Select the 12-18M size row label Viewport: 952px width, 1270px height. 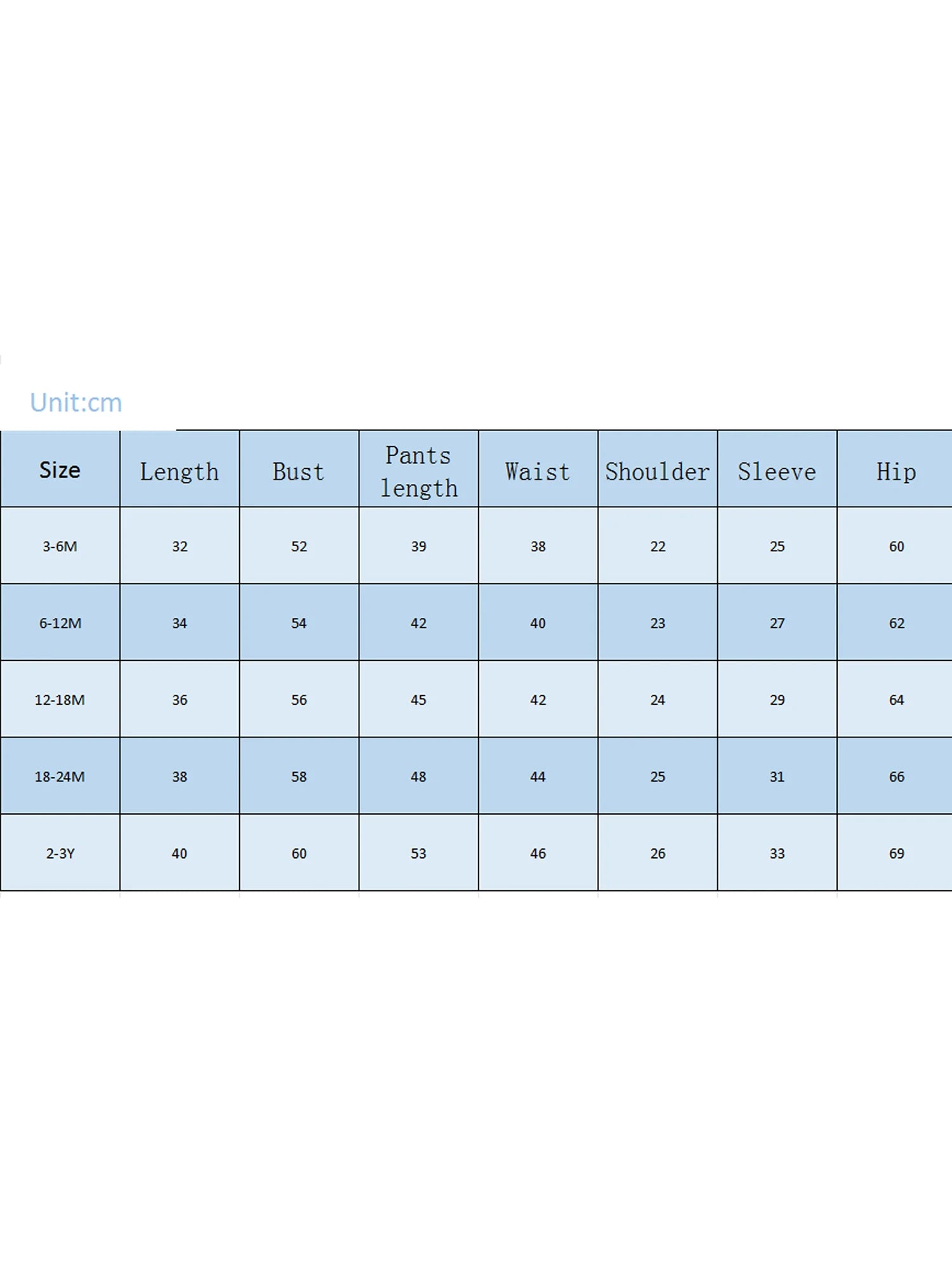(60, 700)
